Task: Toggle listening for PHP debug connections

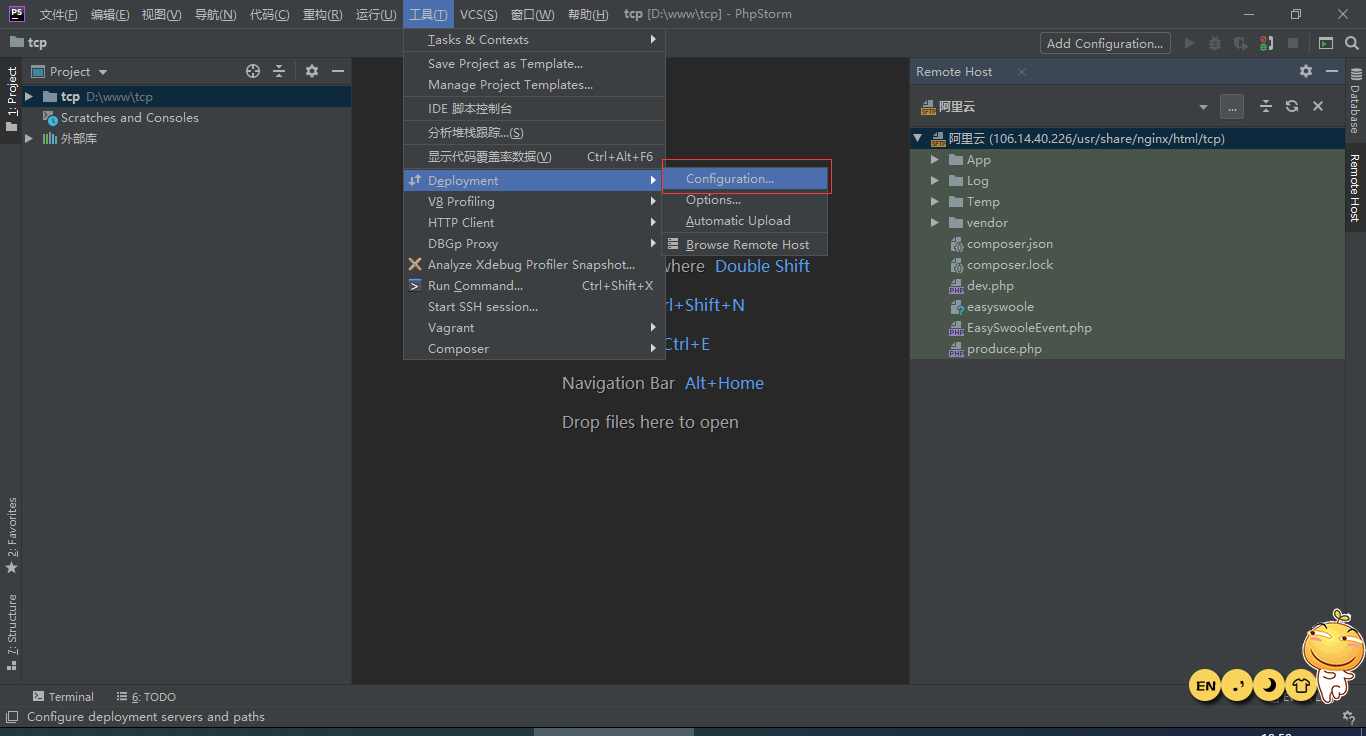Action: pos(1267,43)
